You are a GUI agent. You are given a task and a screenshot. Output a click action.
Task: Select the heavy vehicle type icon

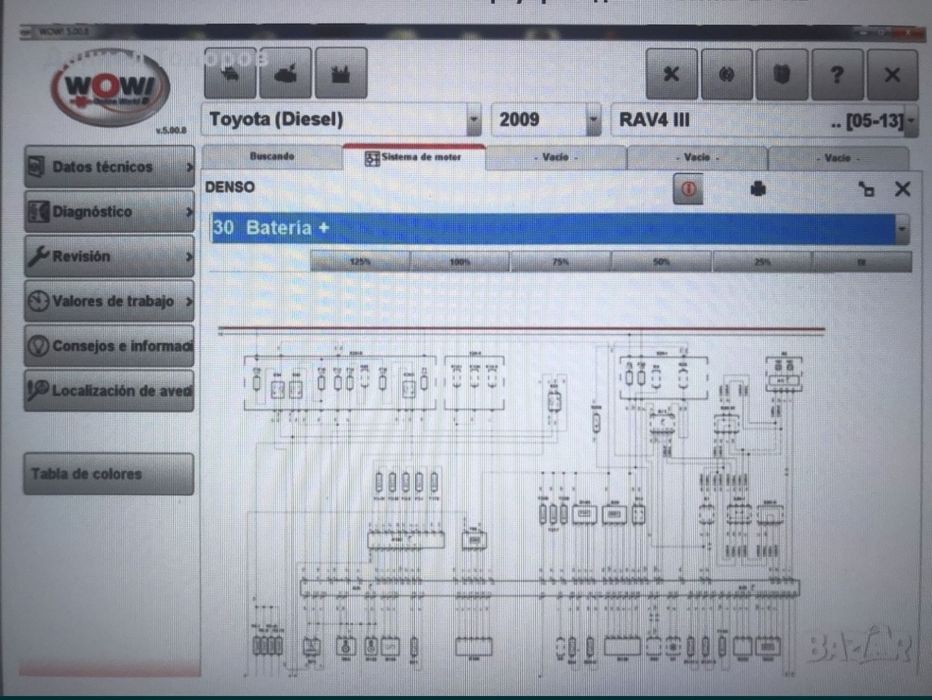tap(341, 73)
